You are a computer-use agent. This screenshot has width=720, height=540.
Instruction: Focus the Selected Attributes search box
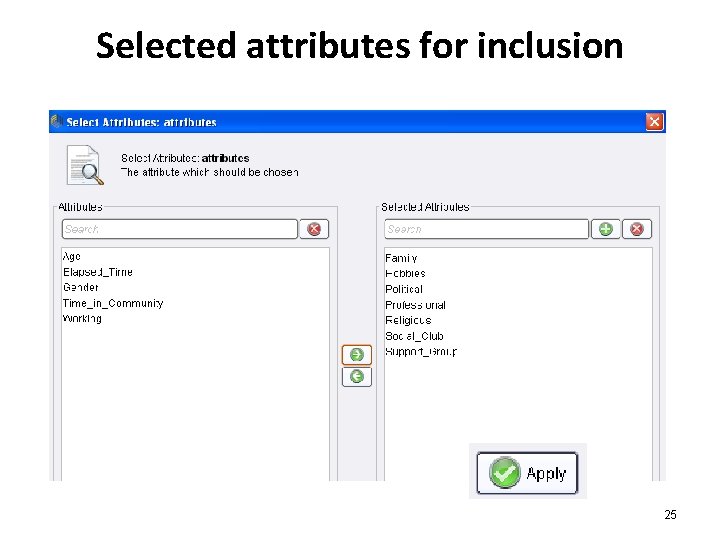click(487, 229)
